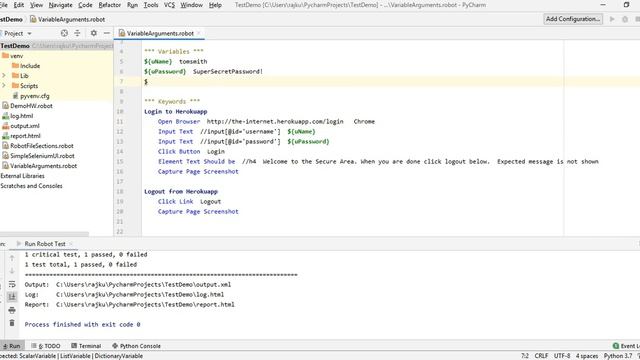The image size is (640, 360).
Task: Select pyvenv.cfg file
Action: click(x=31, y=96)
